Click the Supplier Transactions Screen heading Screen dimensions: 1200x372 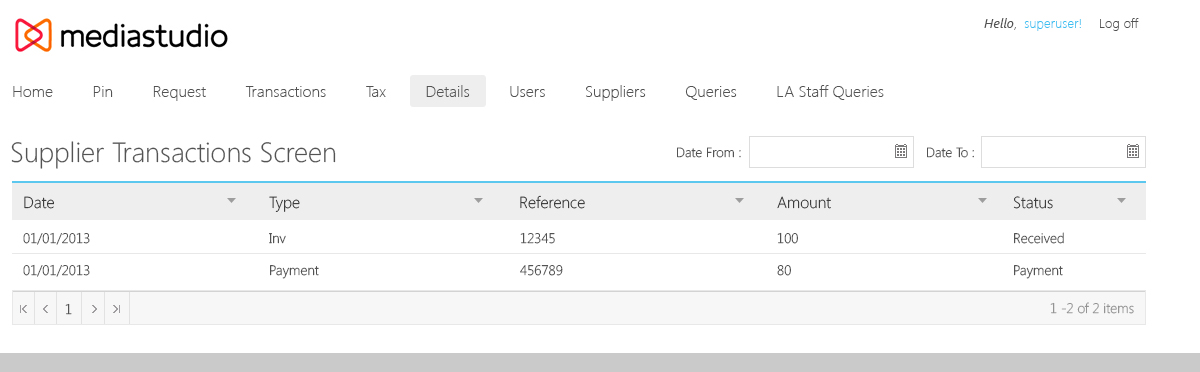click(x=174, y=153)
